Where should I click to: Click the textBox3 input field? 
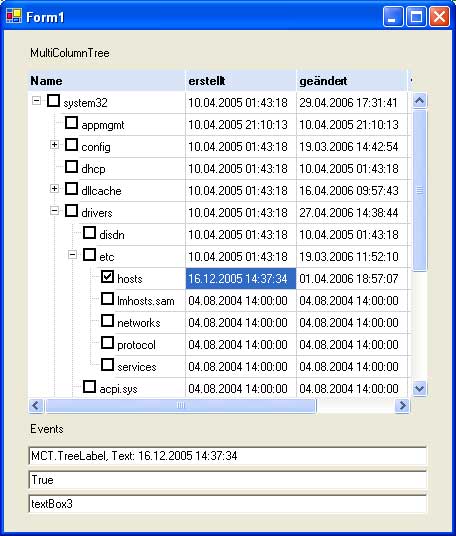coord(228,504)
